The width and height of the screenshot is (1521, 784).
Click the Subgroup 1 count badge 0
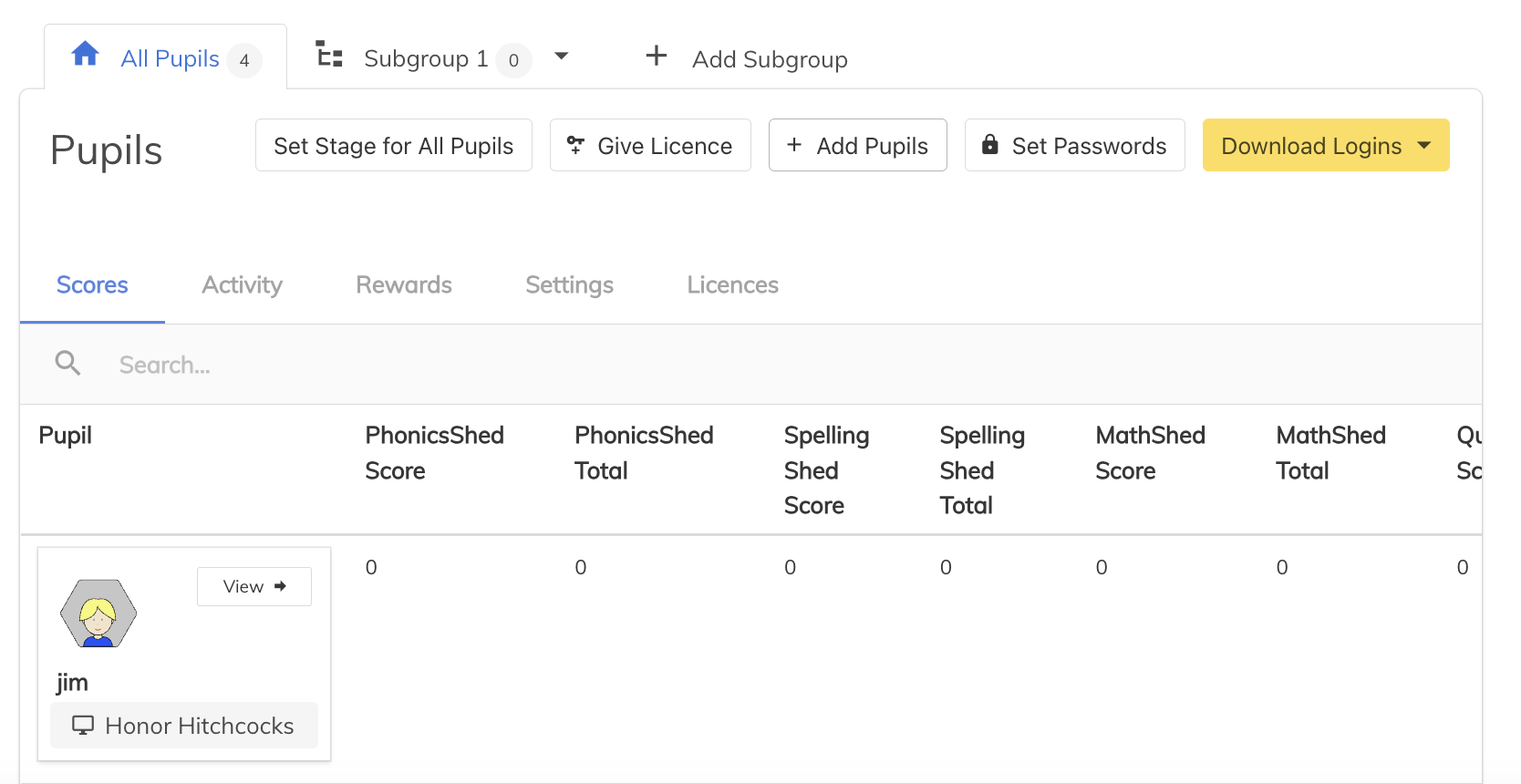[513, 61]
